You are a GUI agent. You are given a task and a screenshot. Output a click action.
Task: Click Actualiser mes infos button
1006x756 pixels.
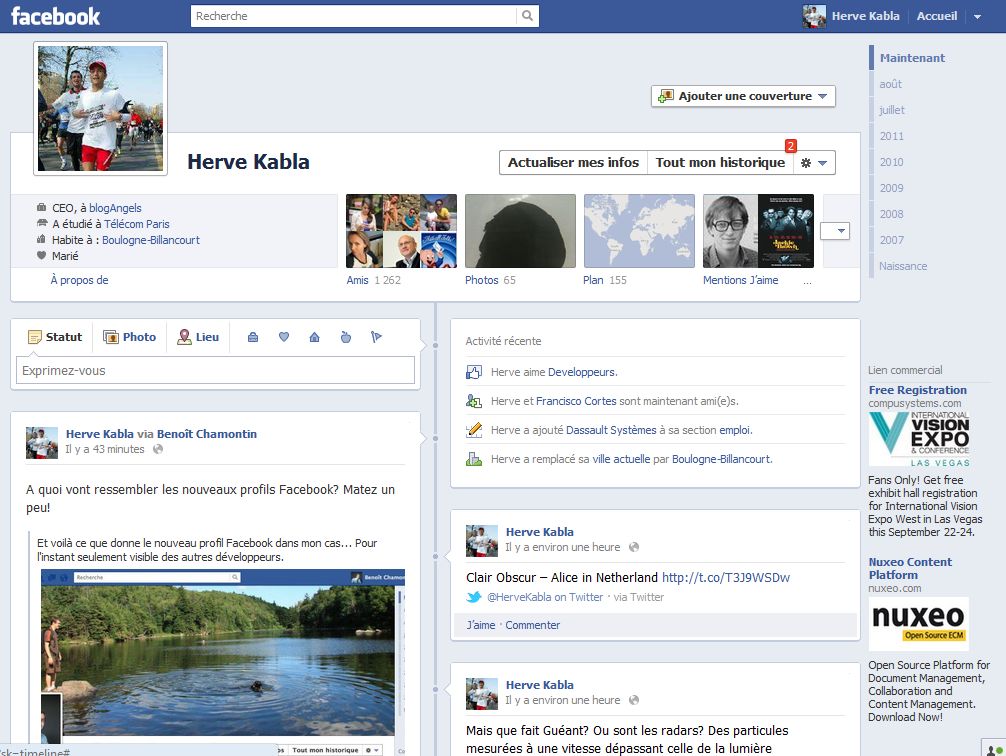pyautogui.click(x=573, y=163)
